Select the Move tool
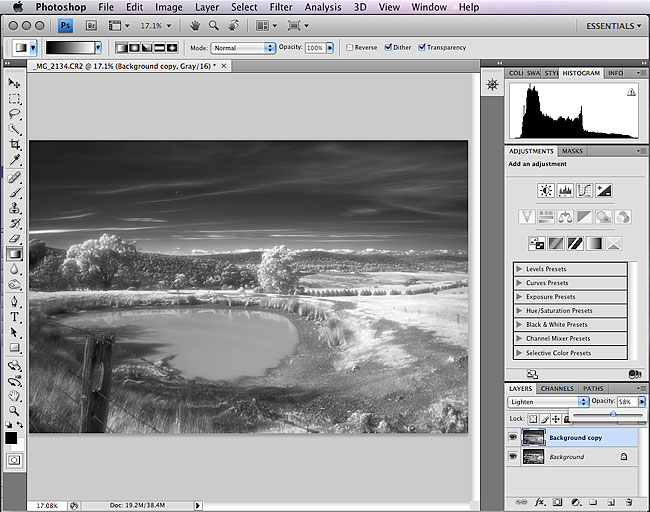 pyautogui.click(x=15, y=83)
